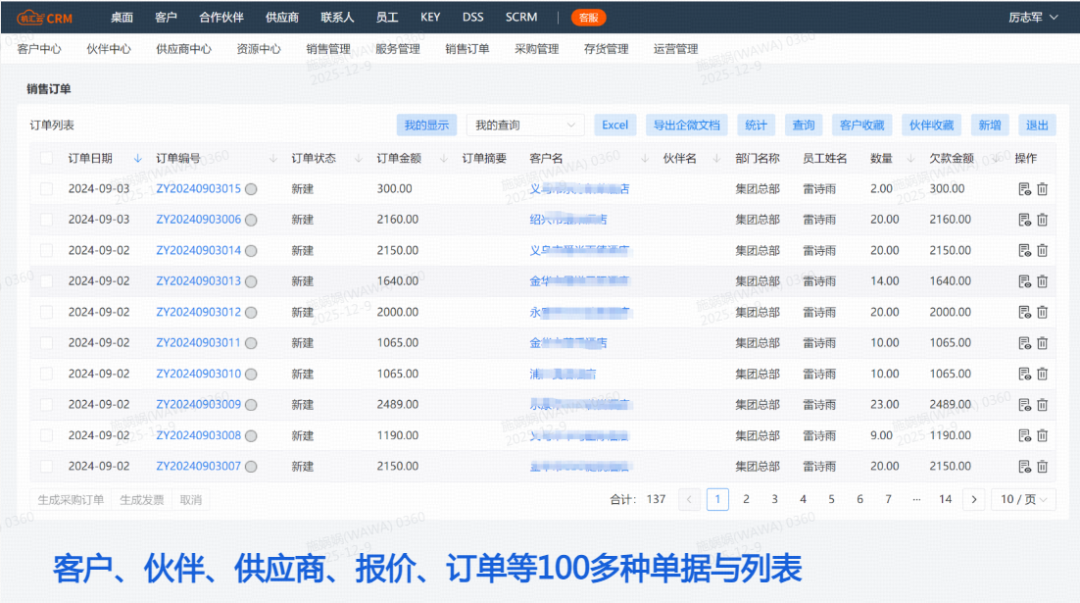Click the next-page arrow control
This screenshot has width=1080, height=603.
click(974, 498)
